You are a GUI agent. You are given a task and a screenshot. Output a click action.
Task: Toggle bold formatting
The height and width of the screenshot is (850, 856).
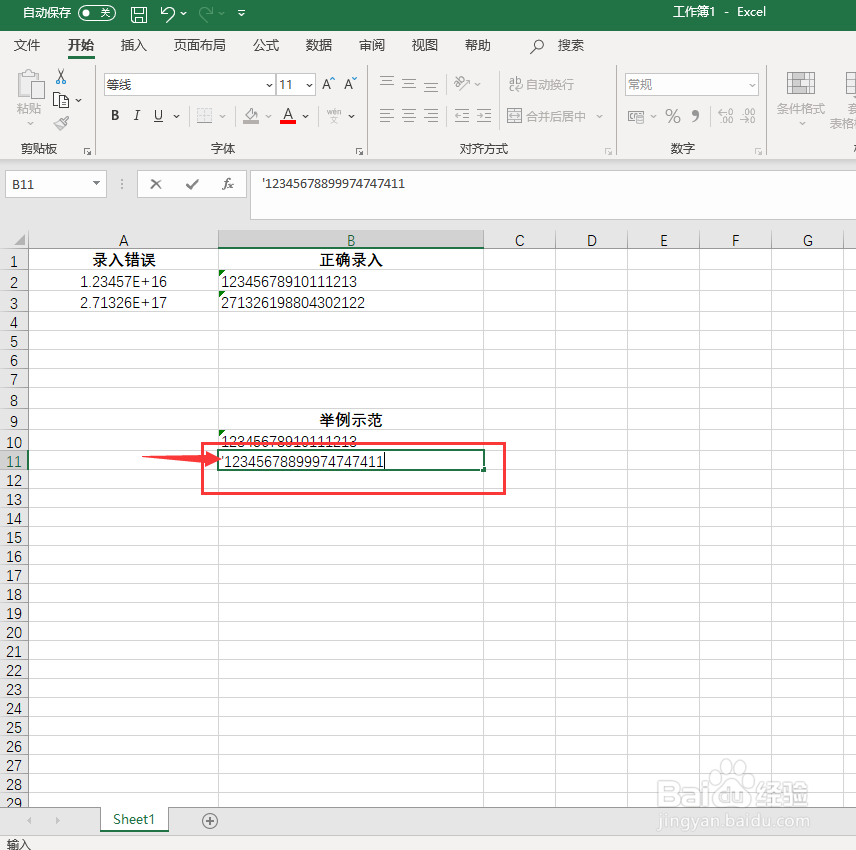(114, 116)
